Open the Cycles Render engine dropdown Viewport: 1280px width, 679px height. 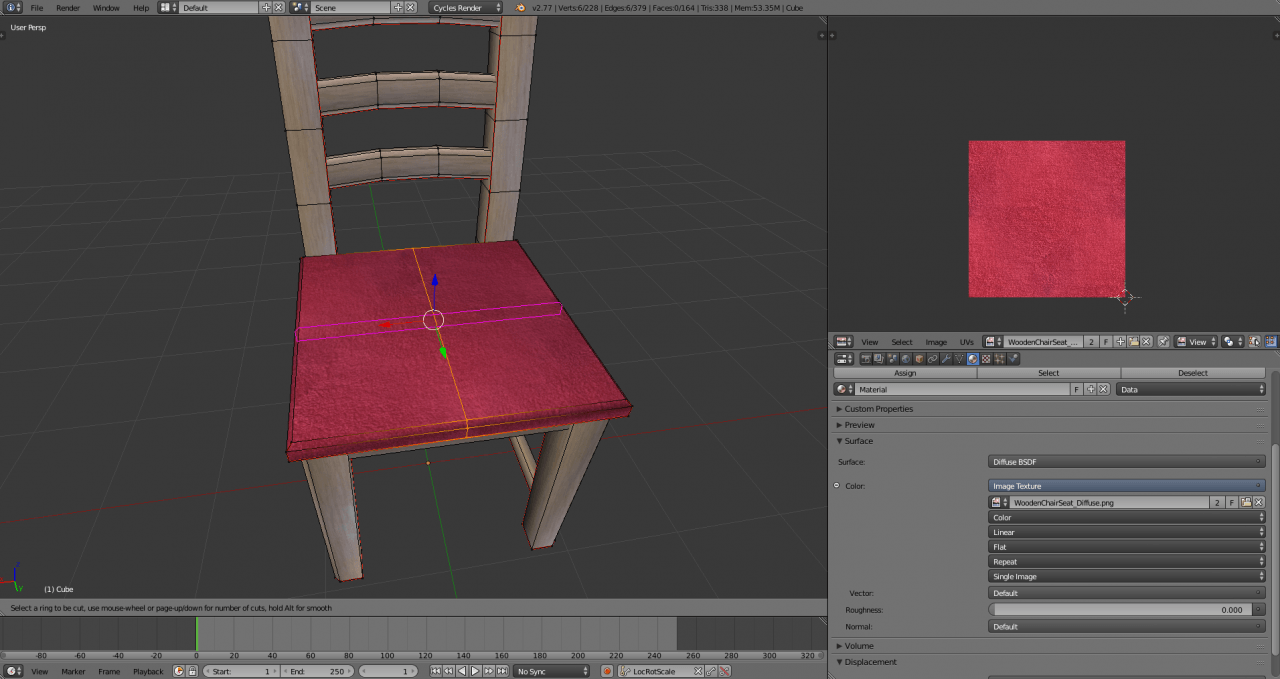point(466,7)
